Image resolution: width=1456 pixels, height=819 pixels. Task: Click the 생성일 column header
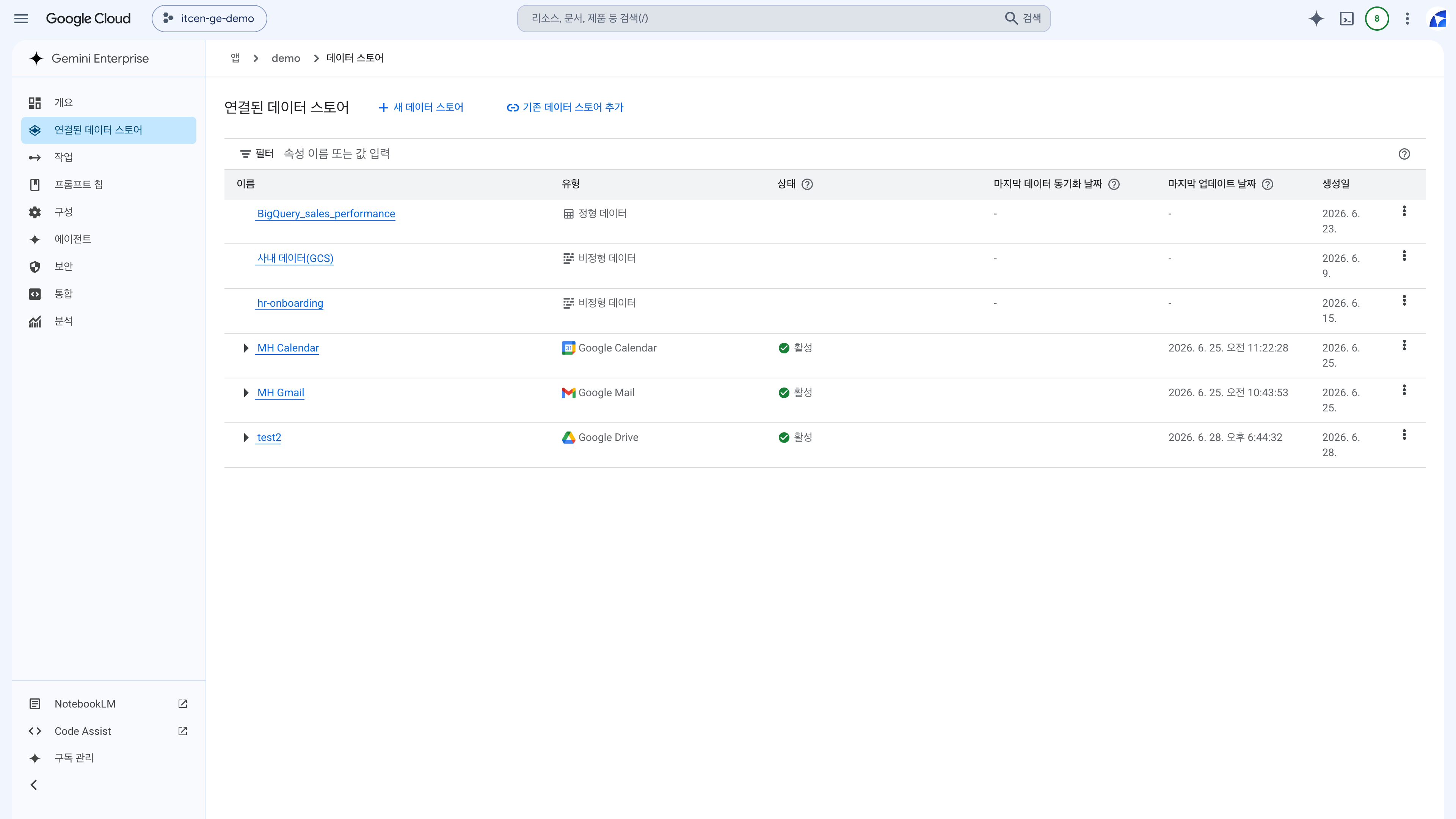[1335, 184]
